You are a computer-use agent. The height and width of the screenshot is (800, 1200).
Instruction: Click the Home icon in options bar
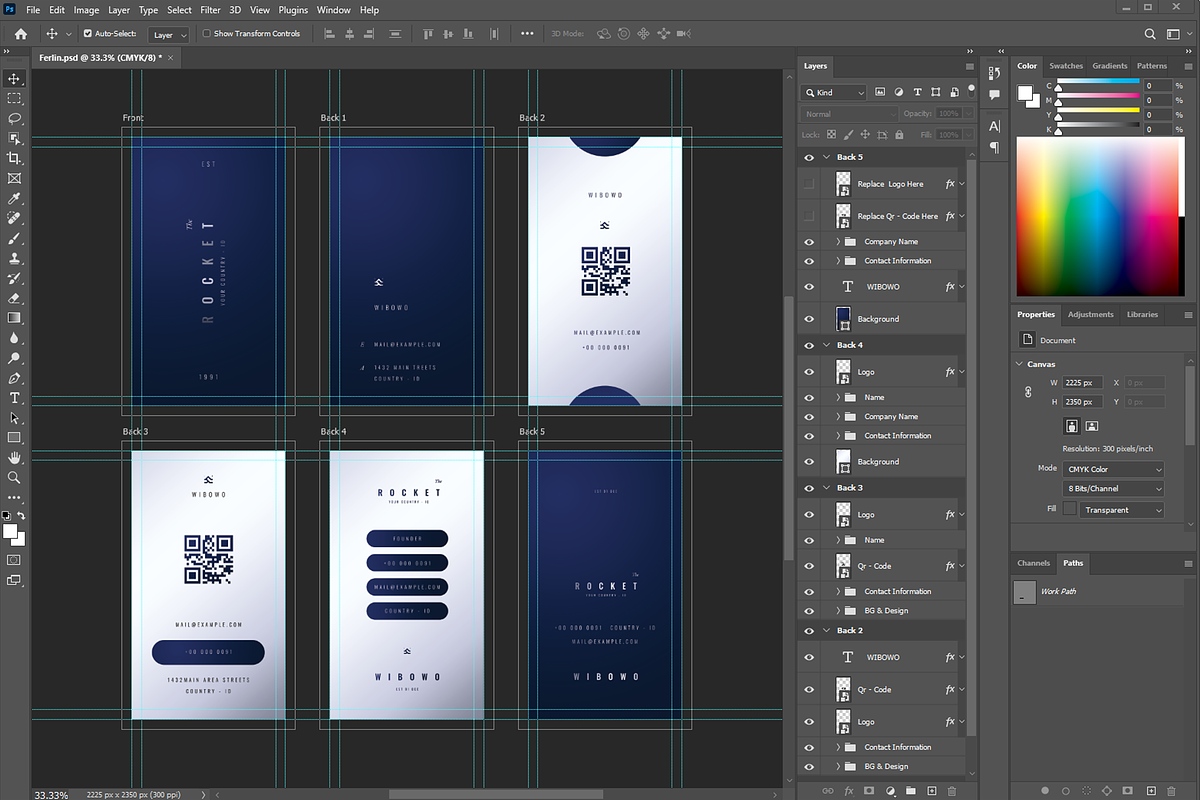(21, 34)
